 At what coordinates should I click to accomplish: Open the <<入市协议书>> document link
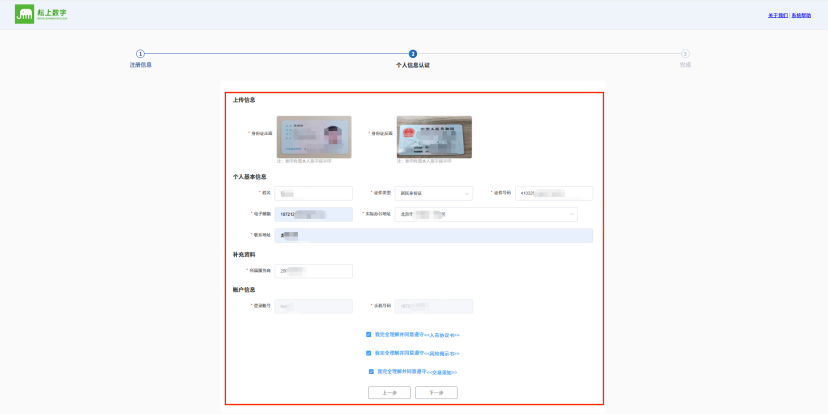(443, 335)
